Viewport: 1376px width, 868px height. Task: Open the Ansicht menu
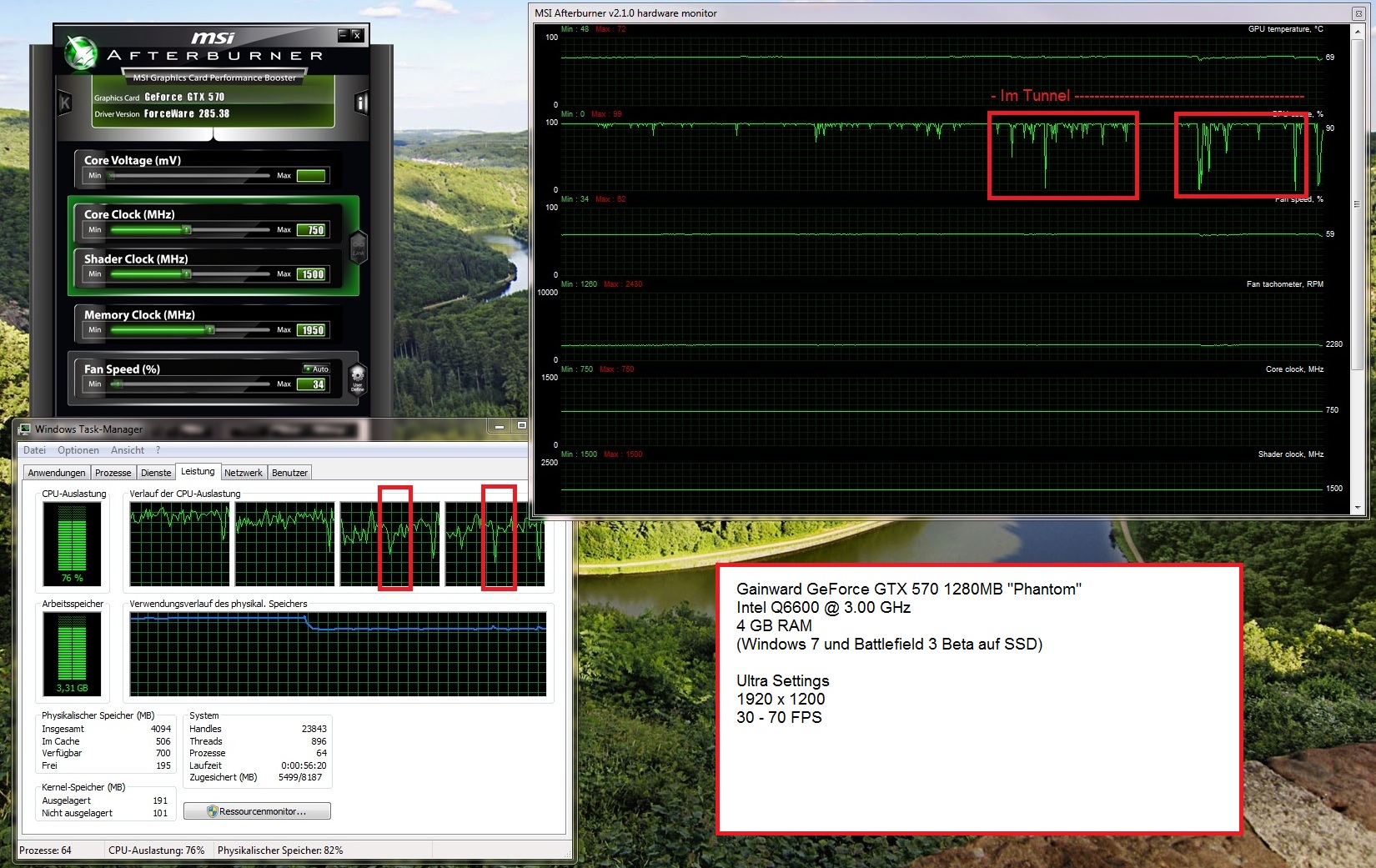[x=127, y=450]
